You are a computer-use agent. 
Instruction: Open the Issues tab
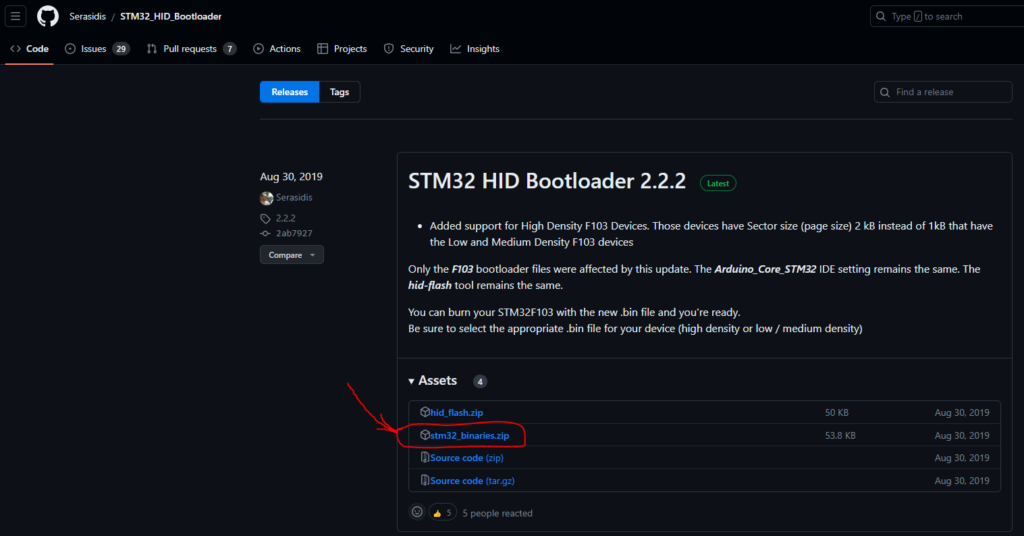[97, 49]
